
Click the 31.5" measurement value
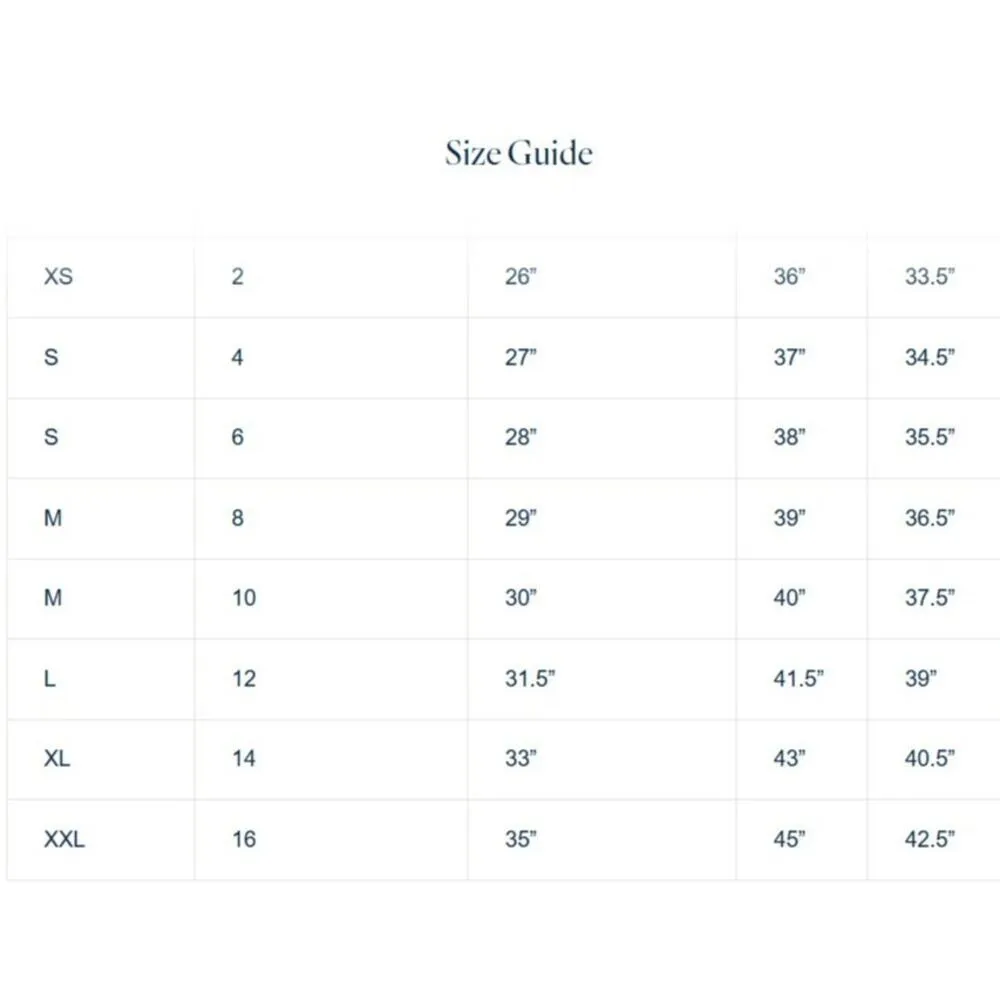point(530,678)
